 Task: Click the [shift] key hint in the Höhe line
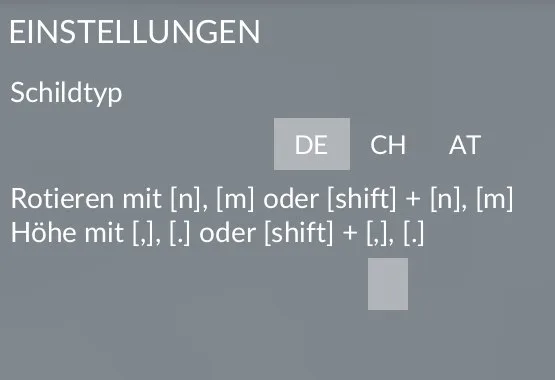(x=299, y=234)
